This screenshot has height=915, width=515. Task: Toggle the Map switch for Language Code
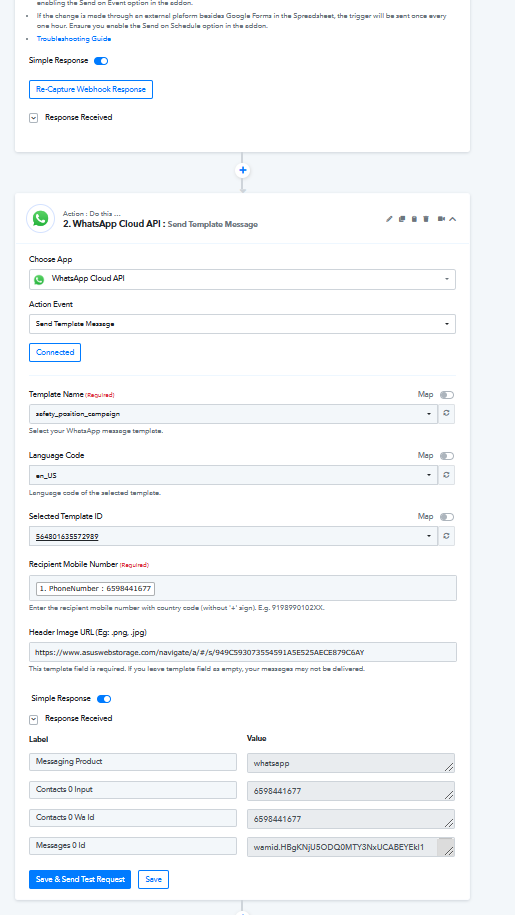pyautogui.click(x=447, y=456)
